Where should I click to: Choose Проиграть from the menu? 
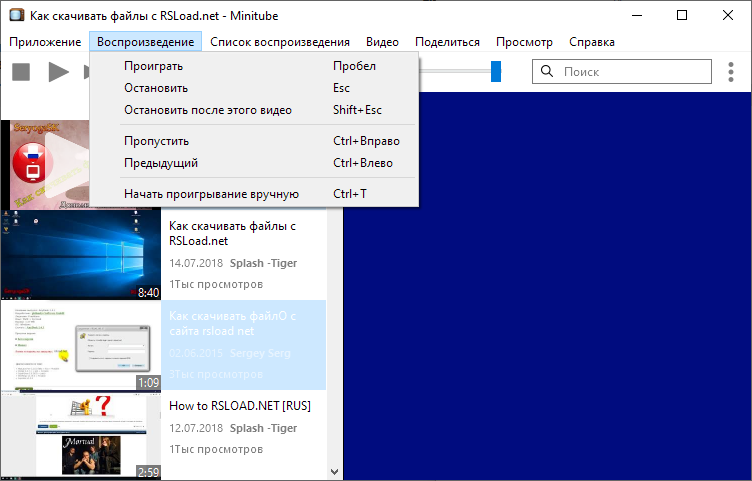254,66
